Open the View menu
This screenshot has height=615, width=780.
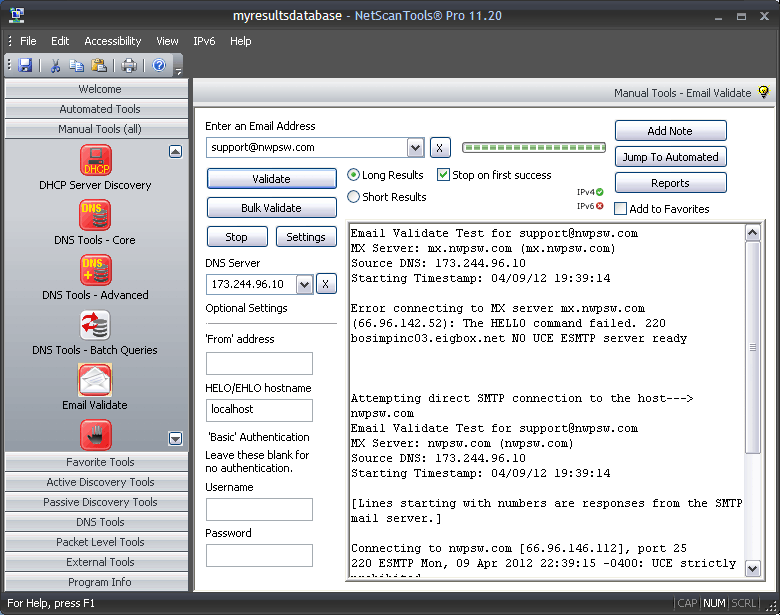click(x=167, y=41)
